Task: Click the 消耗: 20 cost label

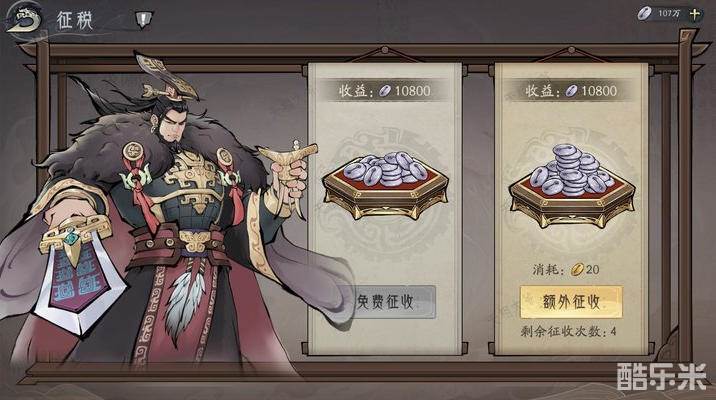Action: coord(566,270)
